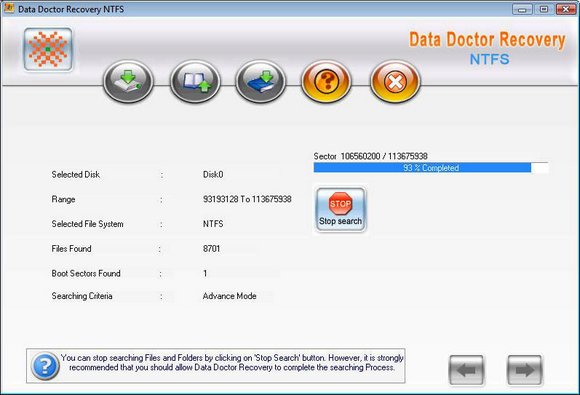Go forward with the right arrow button

525,370
